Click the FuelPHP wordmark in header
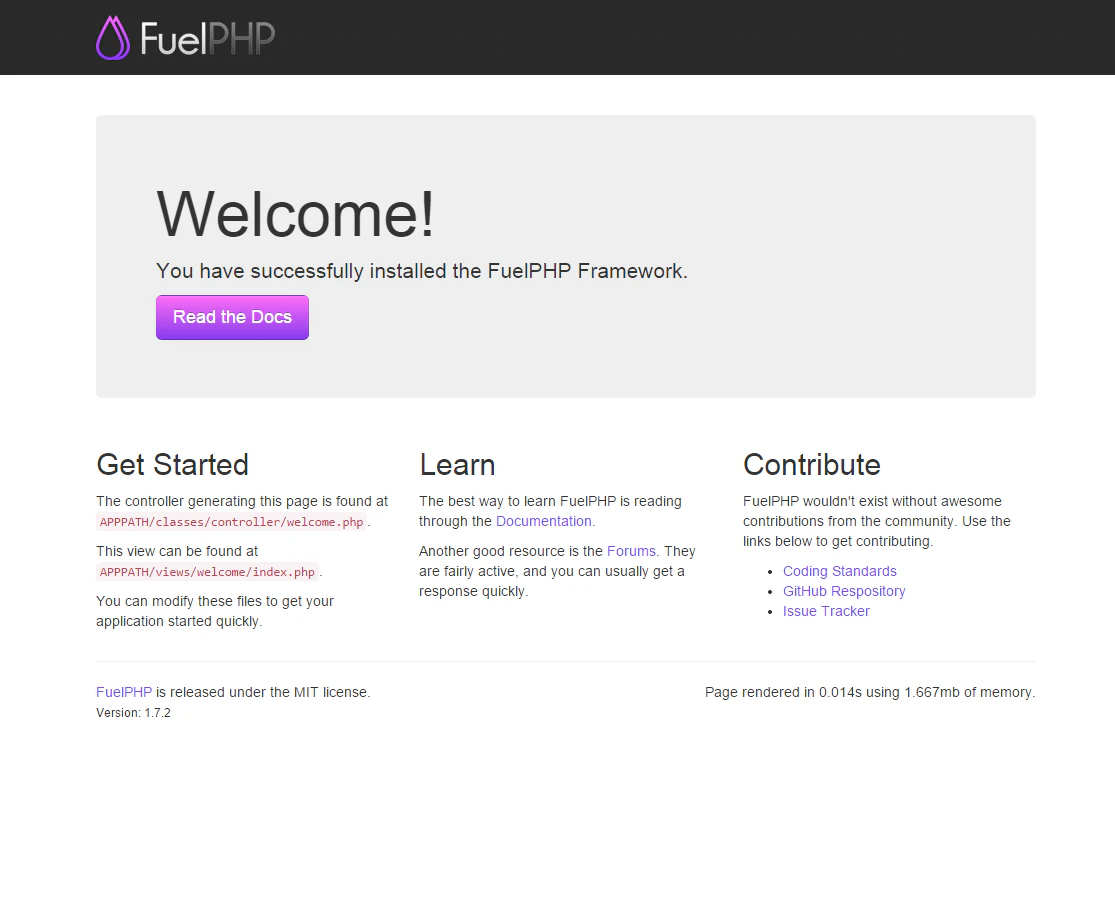Screen dimensions: 1115x918 208,38
